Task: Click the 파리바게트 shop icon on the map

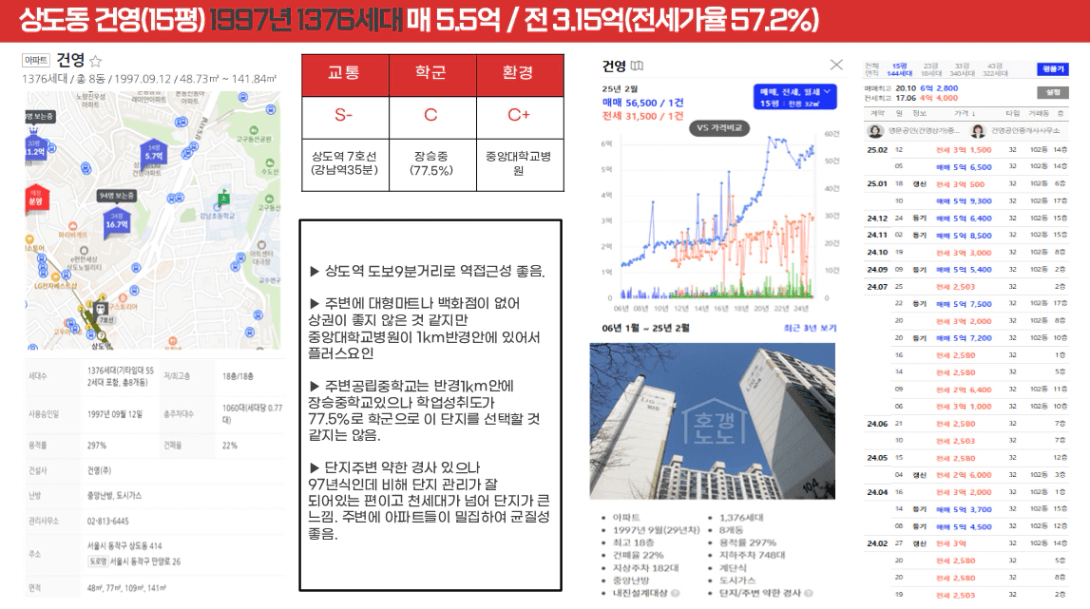Action: coord(72,227)
